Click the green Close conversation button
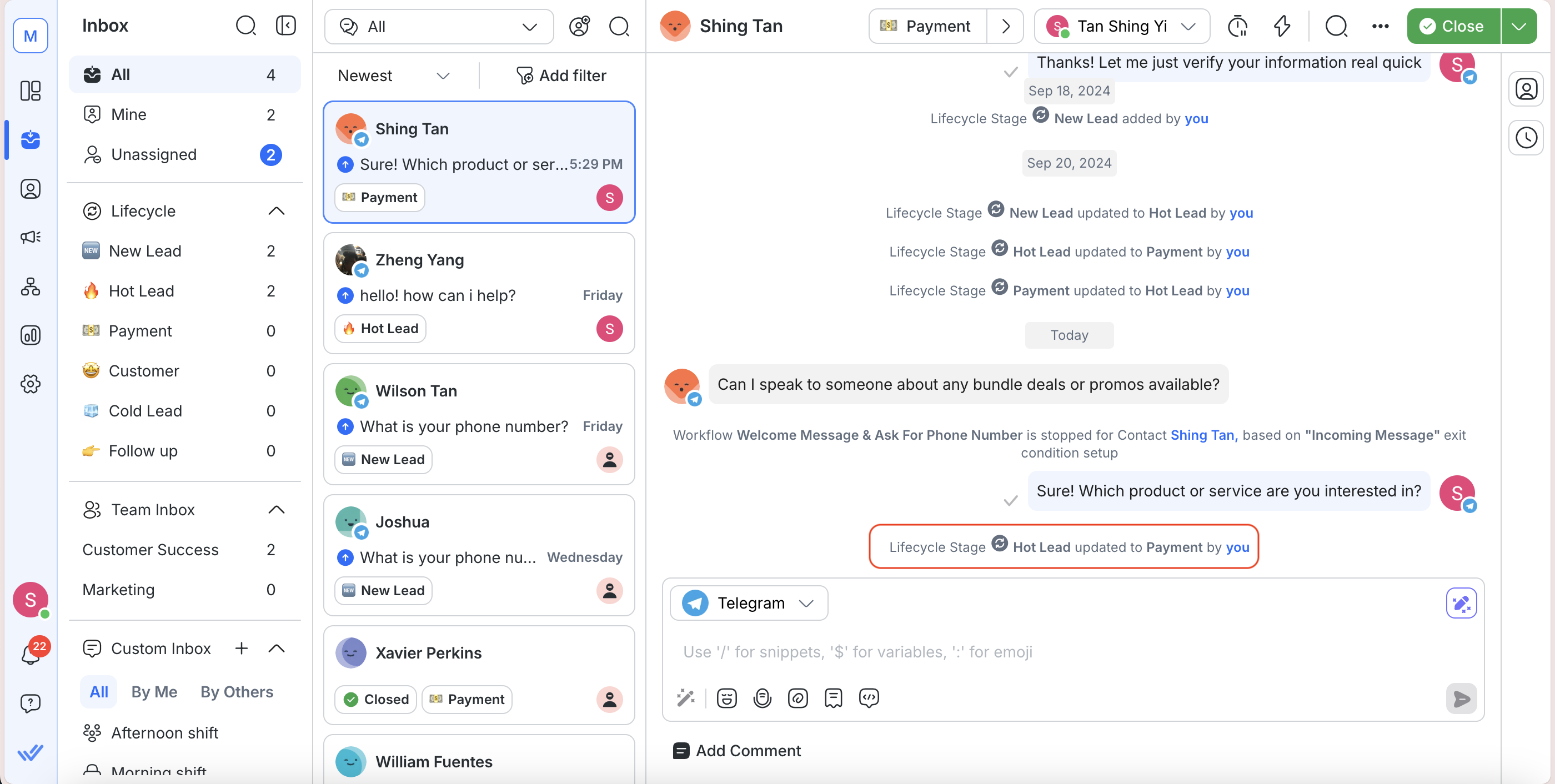 click(1452, 27)
